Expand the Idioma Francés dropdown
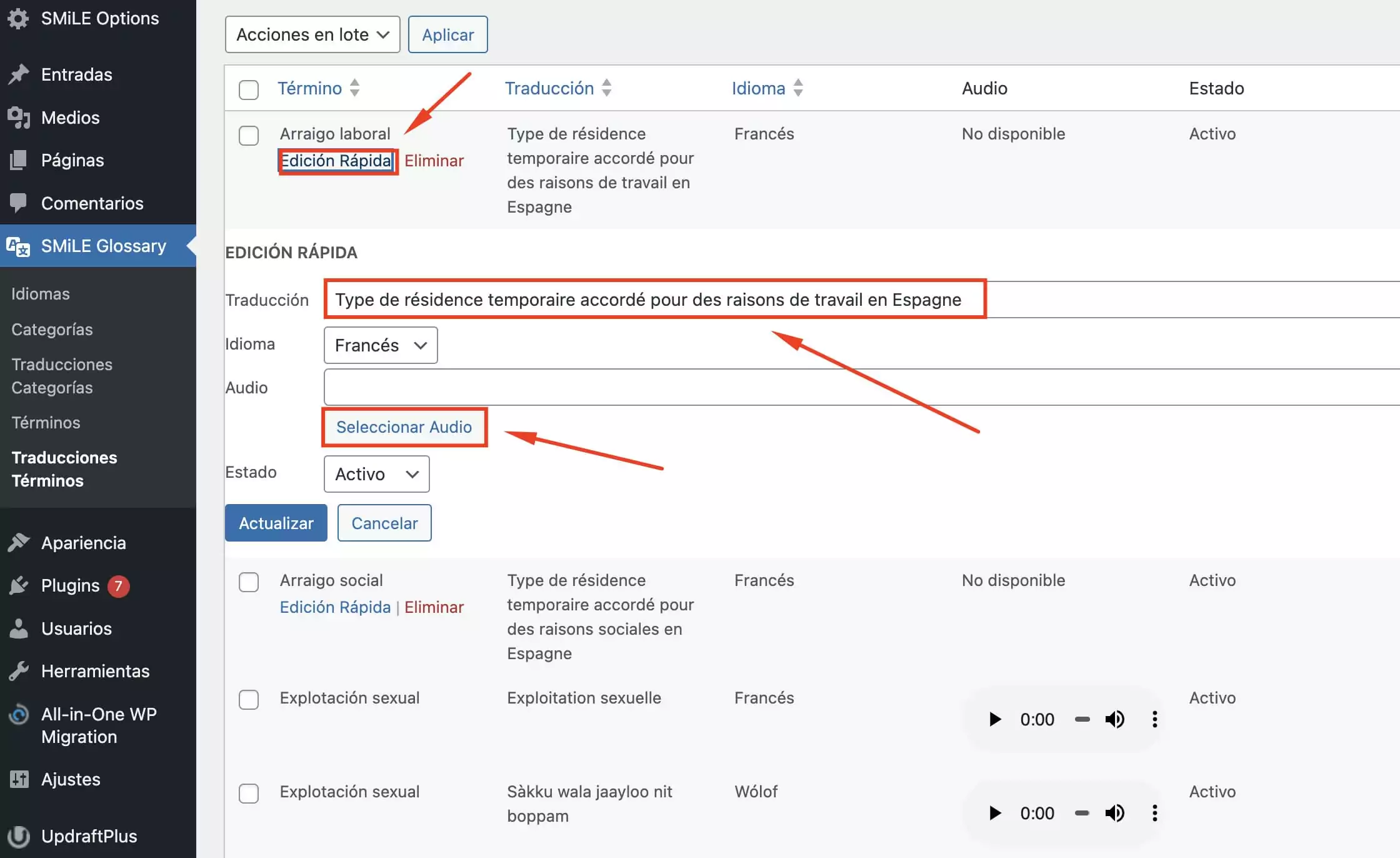 [x=380, y=345]
